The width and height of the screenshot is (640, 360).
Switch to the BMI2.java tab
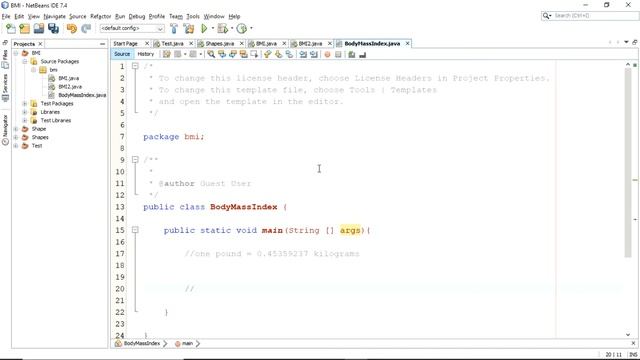tap(310, 44)
